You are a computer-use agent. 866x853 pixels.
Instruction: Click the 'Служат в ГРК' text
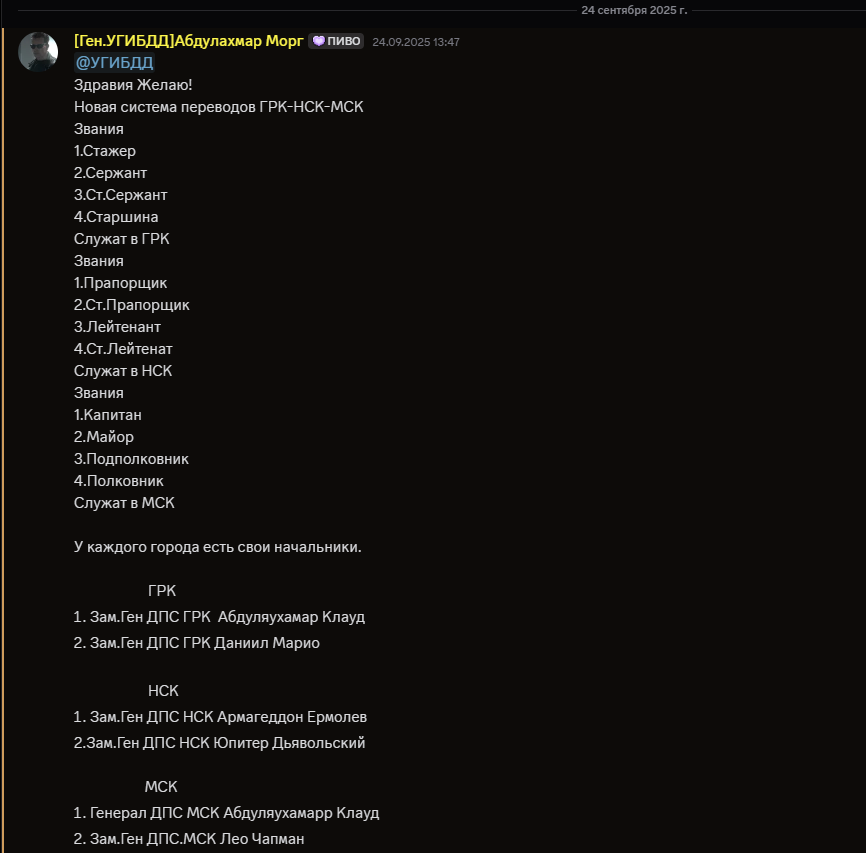click(x=121, y=239)
